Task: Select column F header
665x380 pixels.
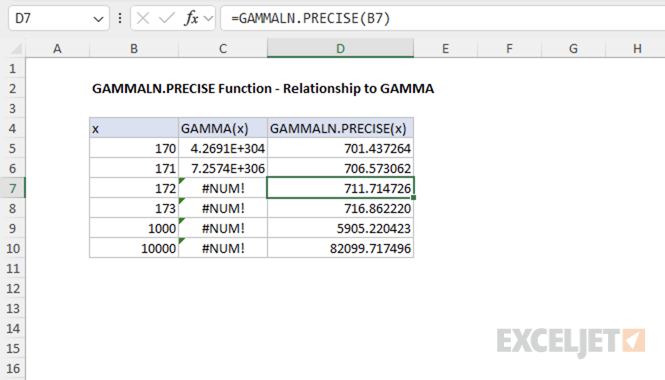Action: (509, 48)
